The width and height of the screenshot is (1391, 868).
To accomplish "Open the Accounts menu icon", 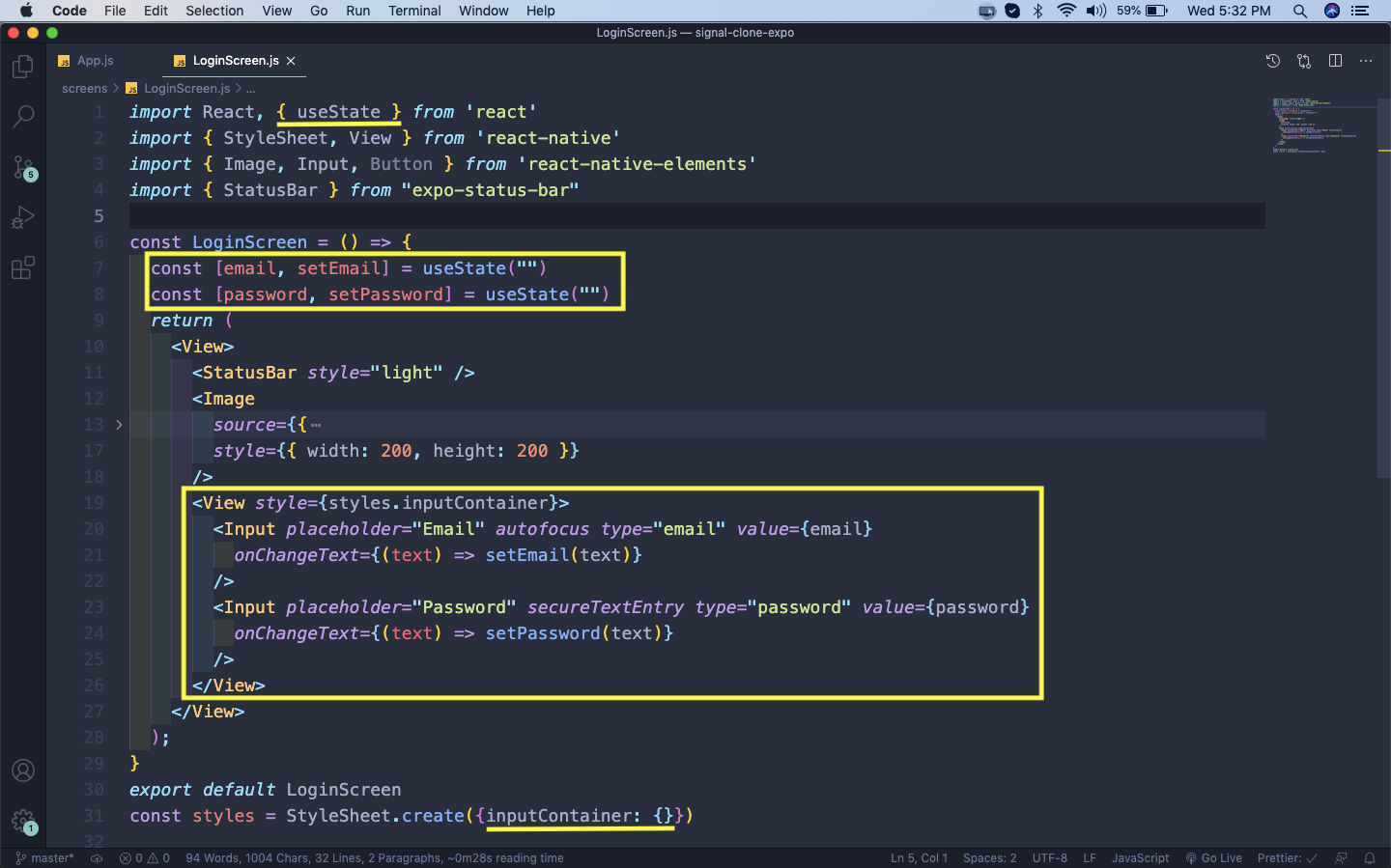I will (x=22, y=770).
